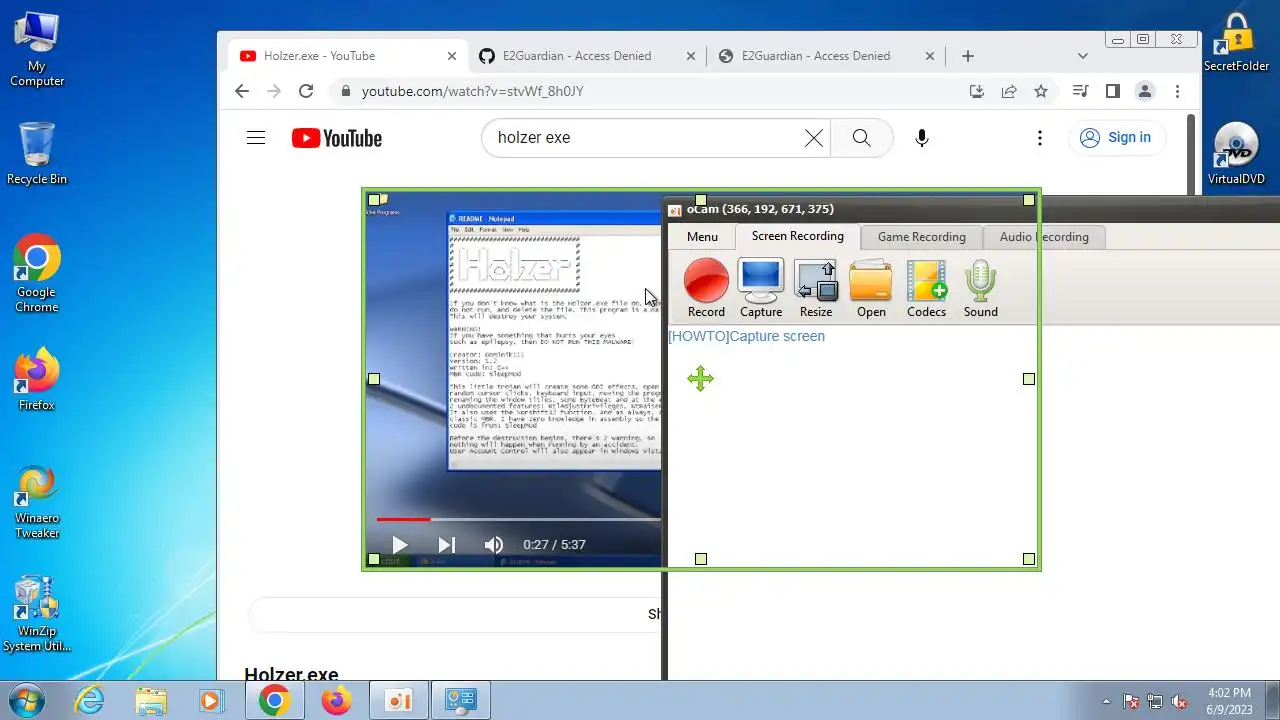1280x720 pixels.
Task: Click the oCam taskbar button
Action: [x=398, y=700]
